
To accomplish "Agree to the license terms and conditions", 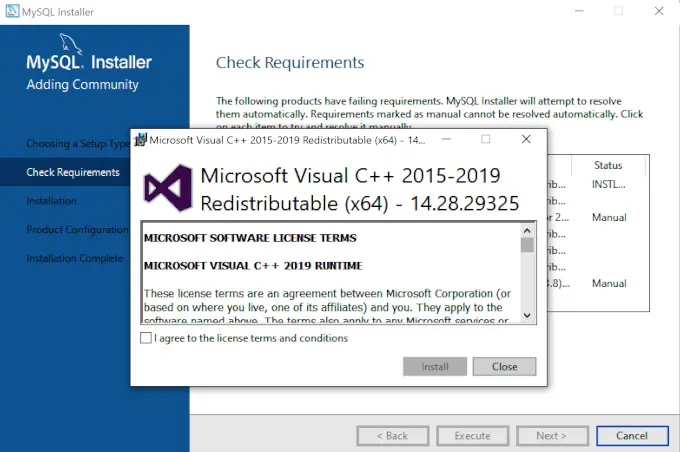I will coord(147,338).
